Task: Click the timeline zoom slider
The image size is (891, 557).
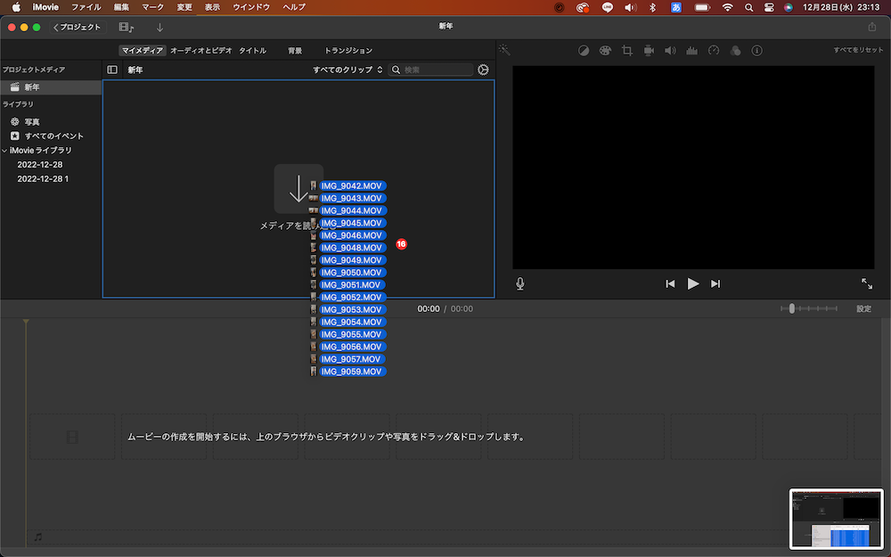Action: pyautogui.click(x=792, y=309)
